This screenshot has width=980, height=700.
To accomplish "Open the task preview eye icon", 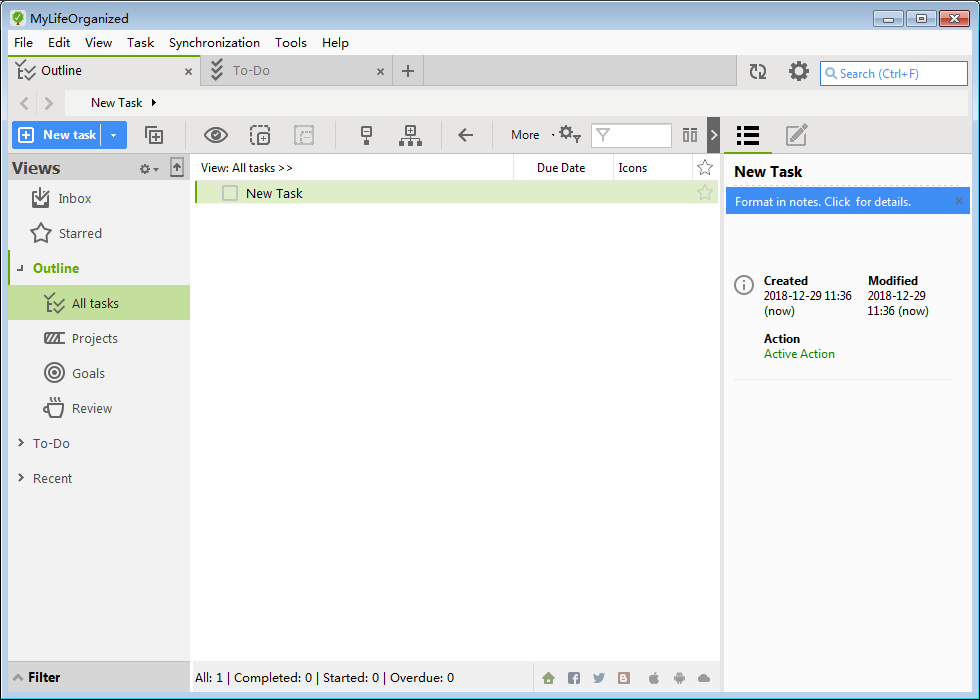I will coord(215,134).
